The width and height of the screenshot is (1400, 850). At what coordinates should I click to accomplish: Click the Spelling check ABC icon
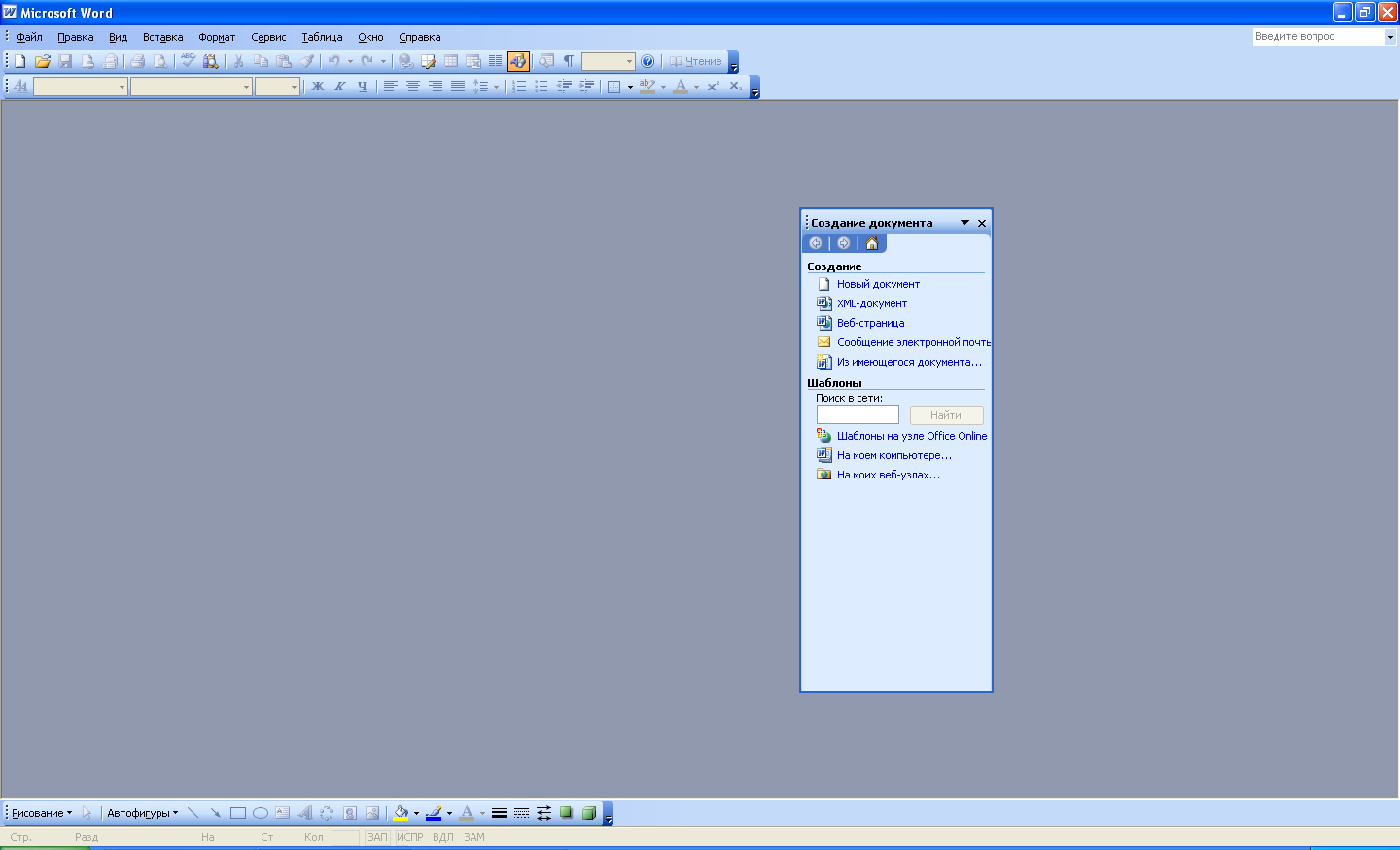tap(188, 61)
